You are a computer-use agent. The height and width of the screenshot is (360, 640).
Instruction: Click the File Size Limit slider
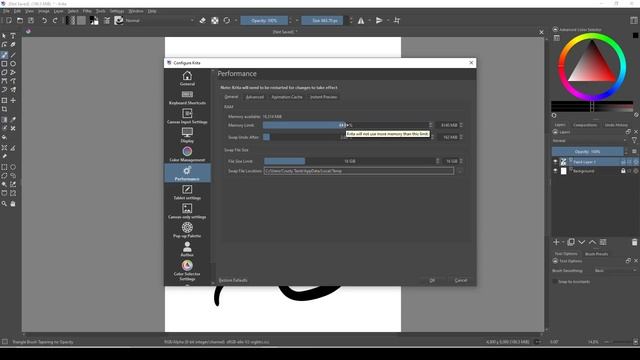tap(351, 161)
